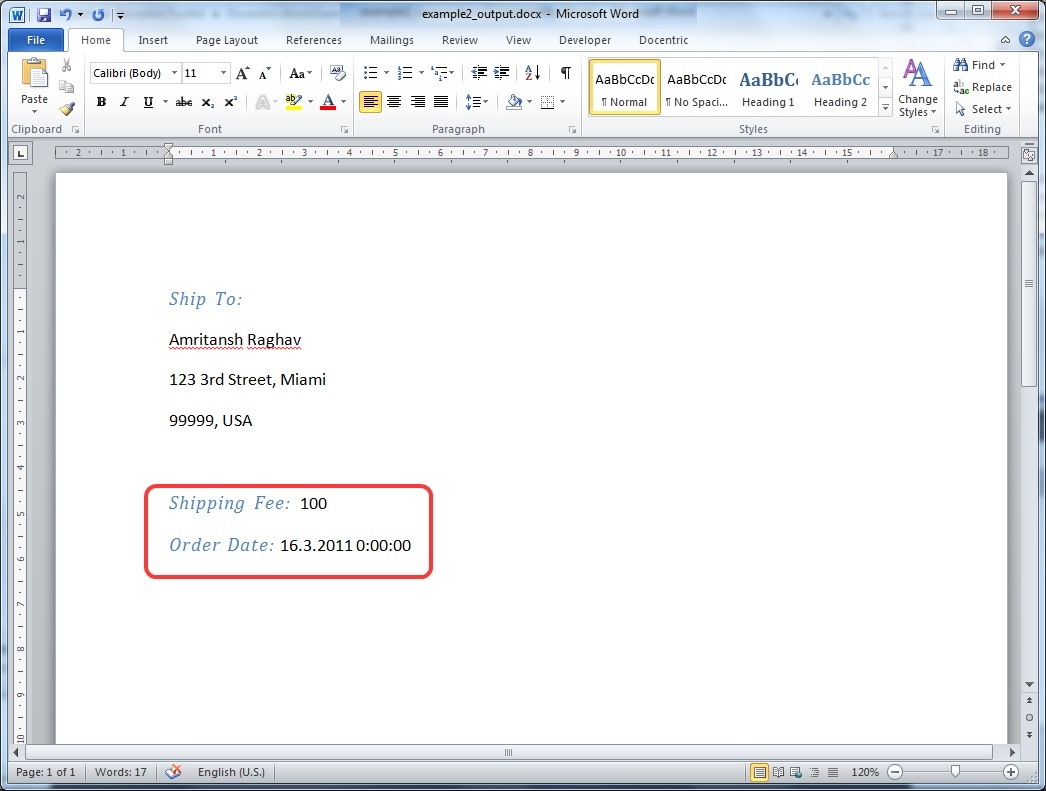The image size is (1046, 791).
Task: Switch to the Page Layout tab
Action: point(227,40)
